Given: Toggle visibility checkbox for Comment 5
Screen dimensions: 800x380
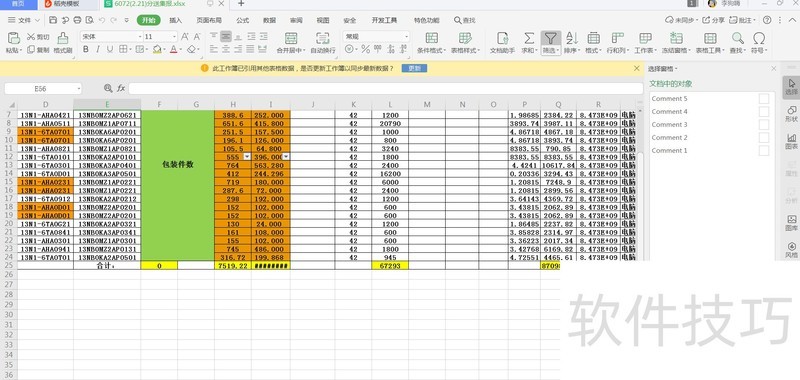Looking at the screenshot, I should pyautogui.click(x=764, y=98).
